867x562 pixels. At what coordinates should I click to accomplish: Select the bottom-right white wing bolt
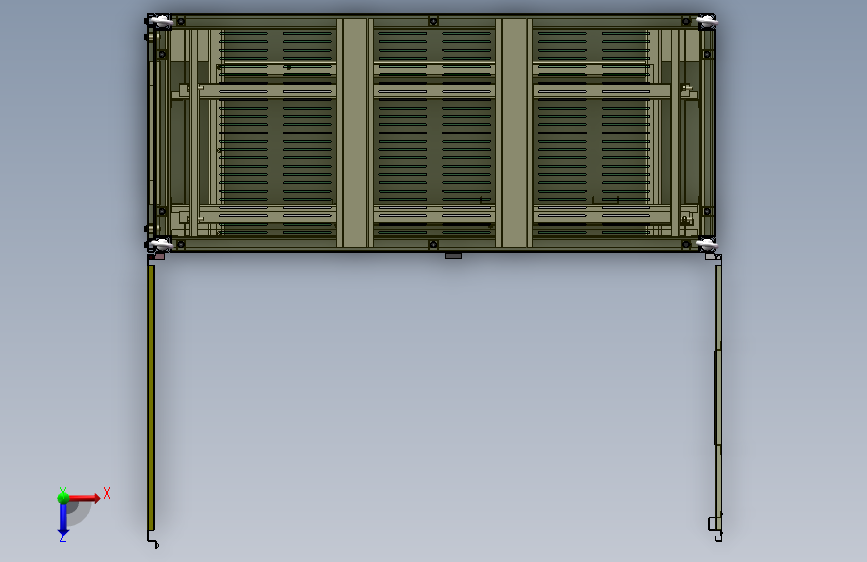[x=707, y=244]
